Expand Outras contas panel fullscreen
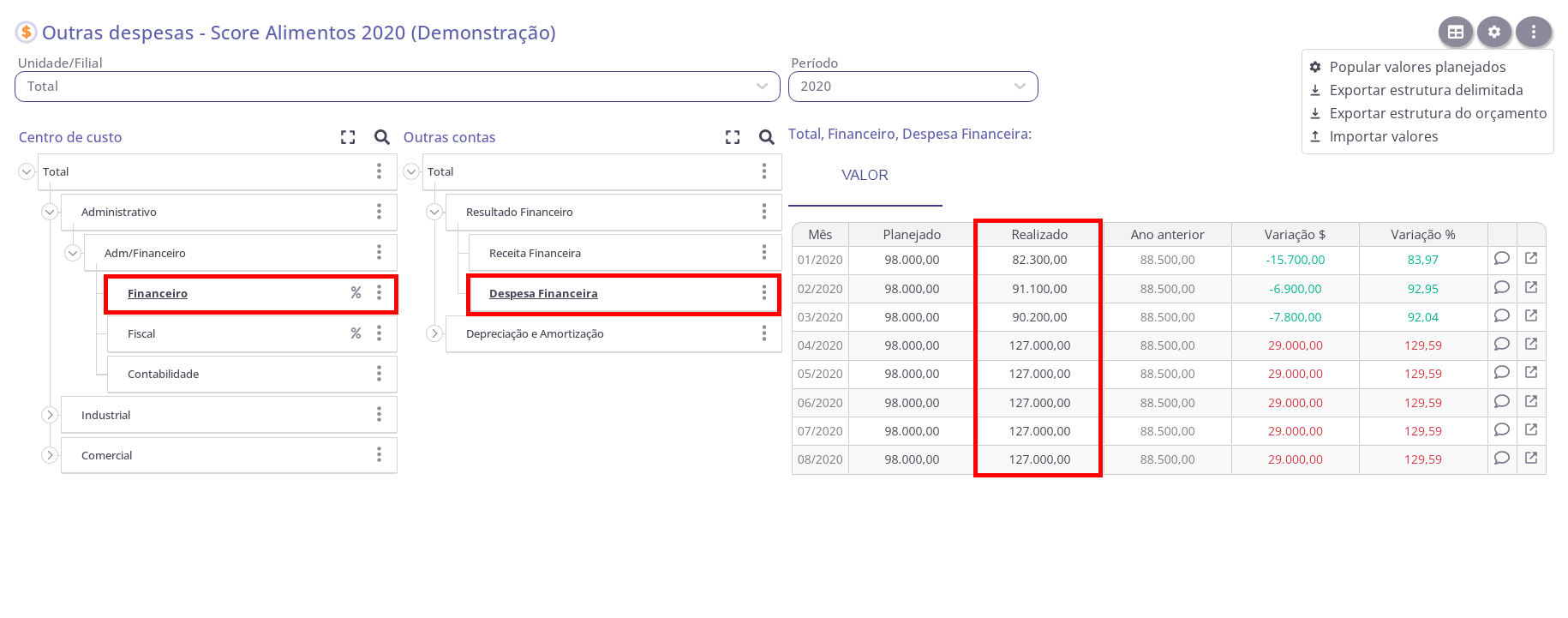Image resolution: width=1568 pixels, height=618 pixels. pyautogui.click(x=733, y=137)
